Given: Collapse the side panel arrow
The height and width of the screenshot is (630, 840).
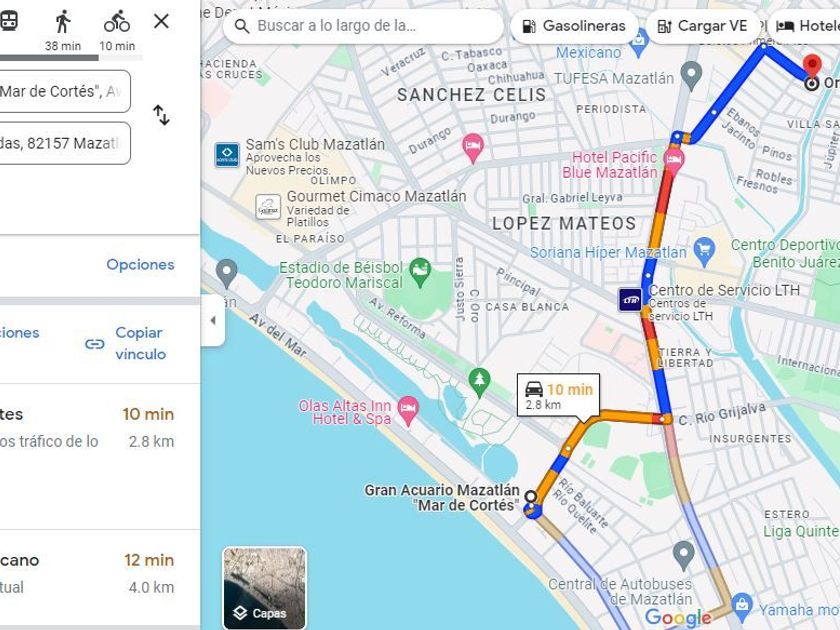Looking at the screenshot, I should [213, 320].
